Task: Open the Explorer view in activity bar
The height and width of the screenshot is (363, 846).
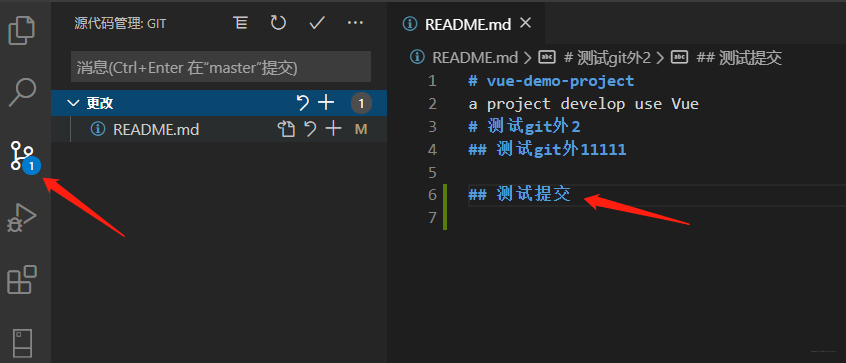Action: click(23, 31)
